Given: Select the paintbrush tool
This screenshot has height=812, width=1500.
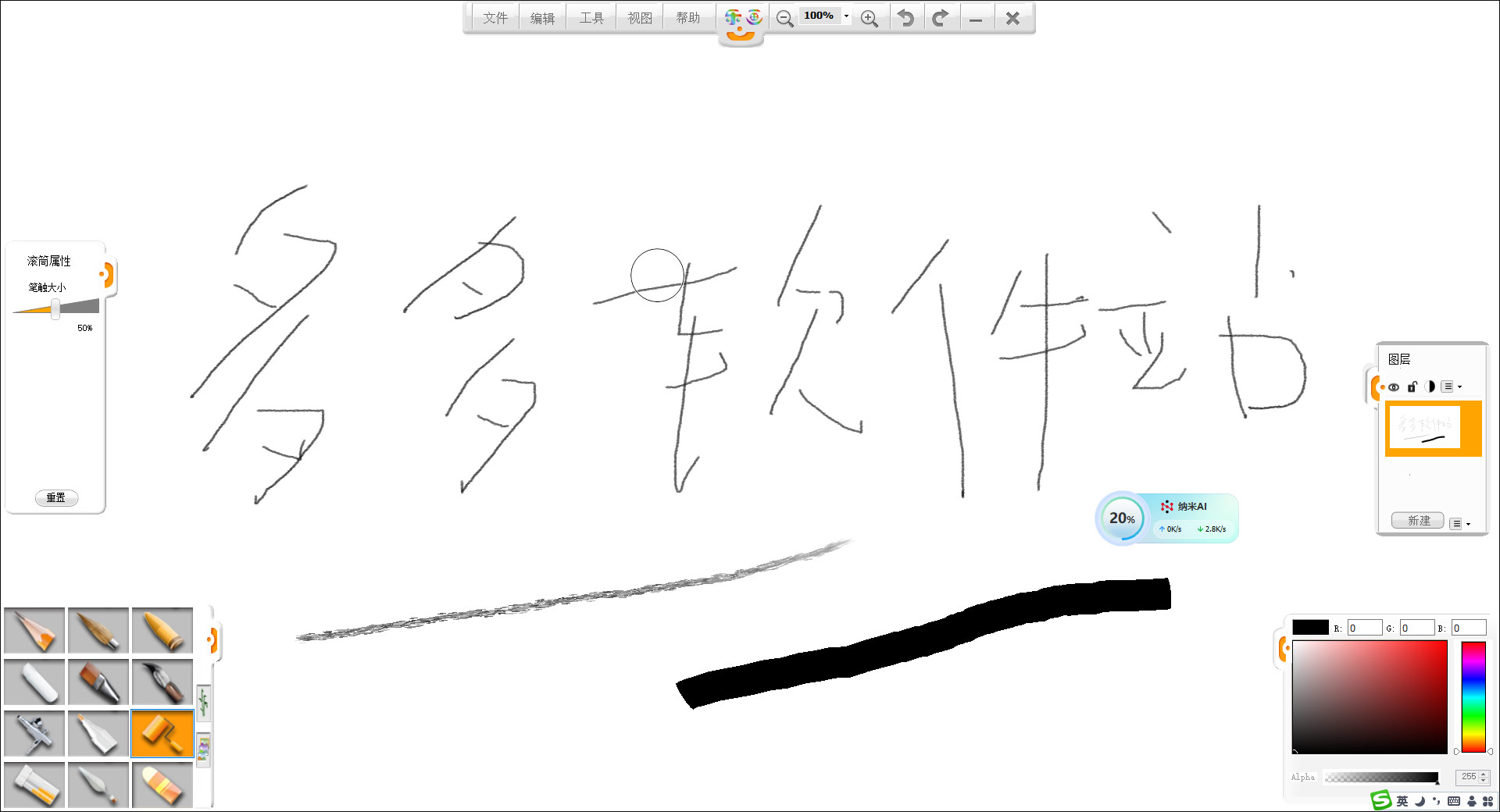Looking at the screenshot, I should click(x=98, y=682).
